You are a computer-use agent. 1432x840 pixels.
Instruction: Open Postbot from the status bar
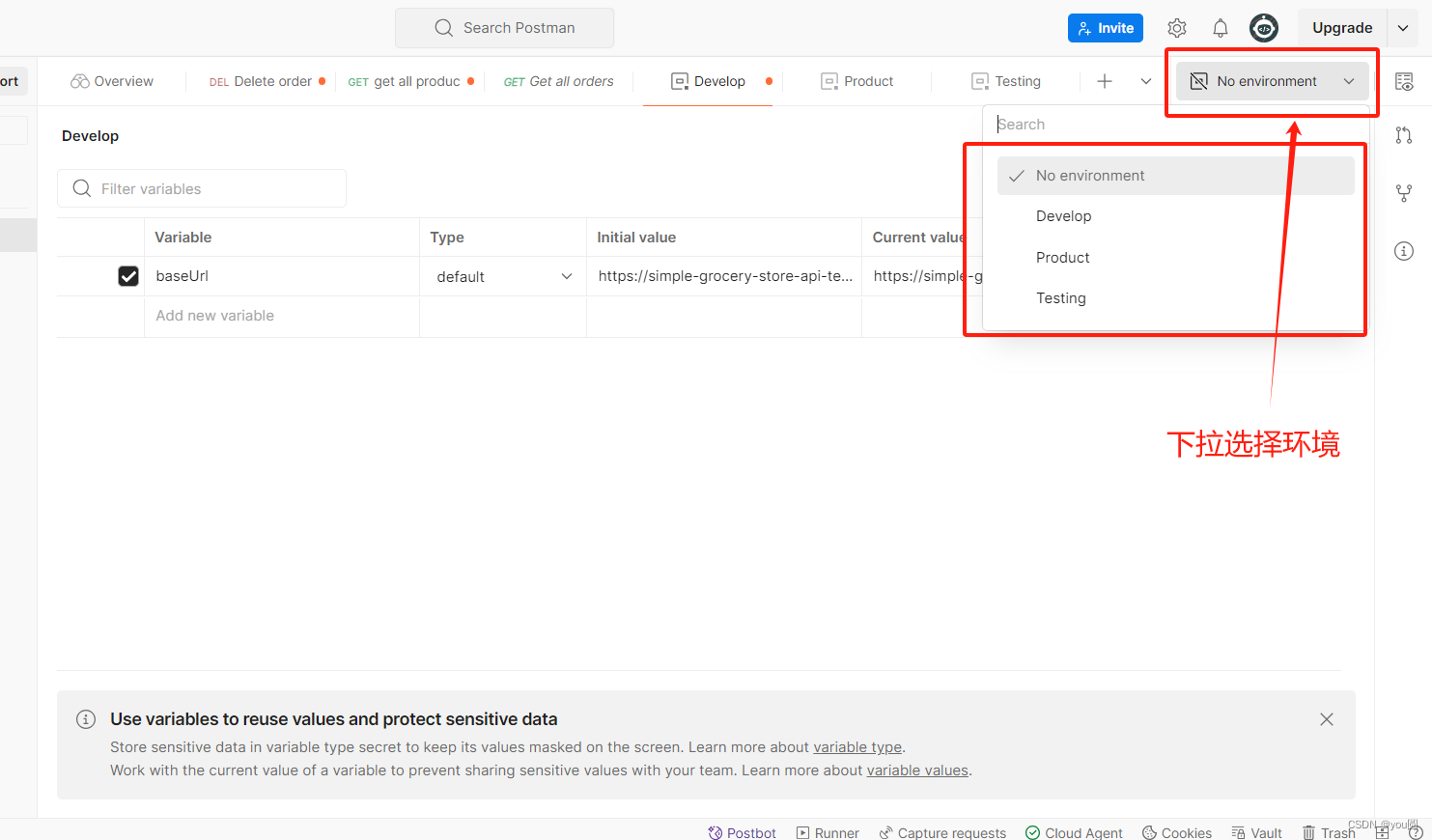point(742,832)
